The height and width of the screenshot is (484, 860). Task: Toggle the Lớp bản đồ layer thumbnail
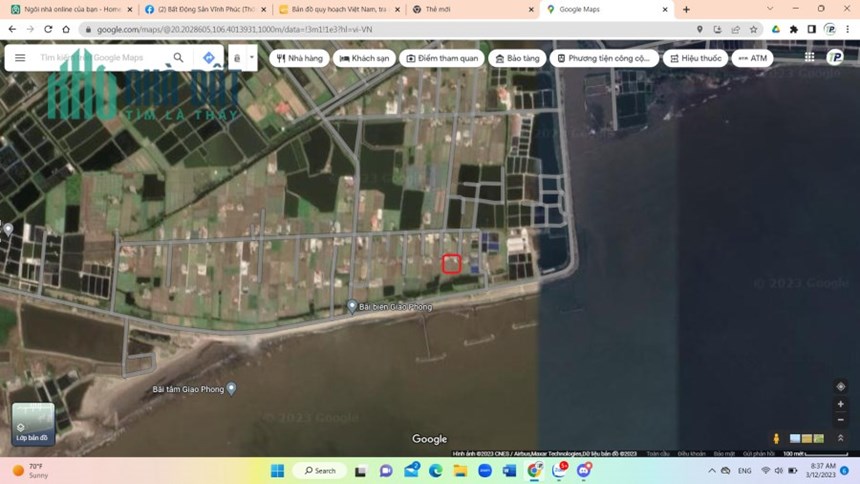[33, 424]
